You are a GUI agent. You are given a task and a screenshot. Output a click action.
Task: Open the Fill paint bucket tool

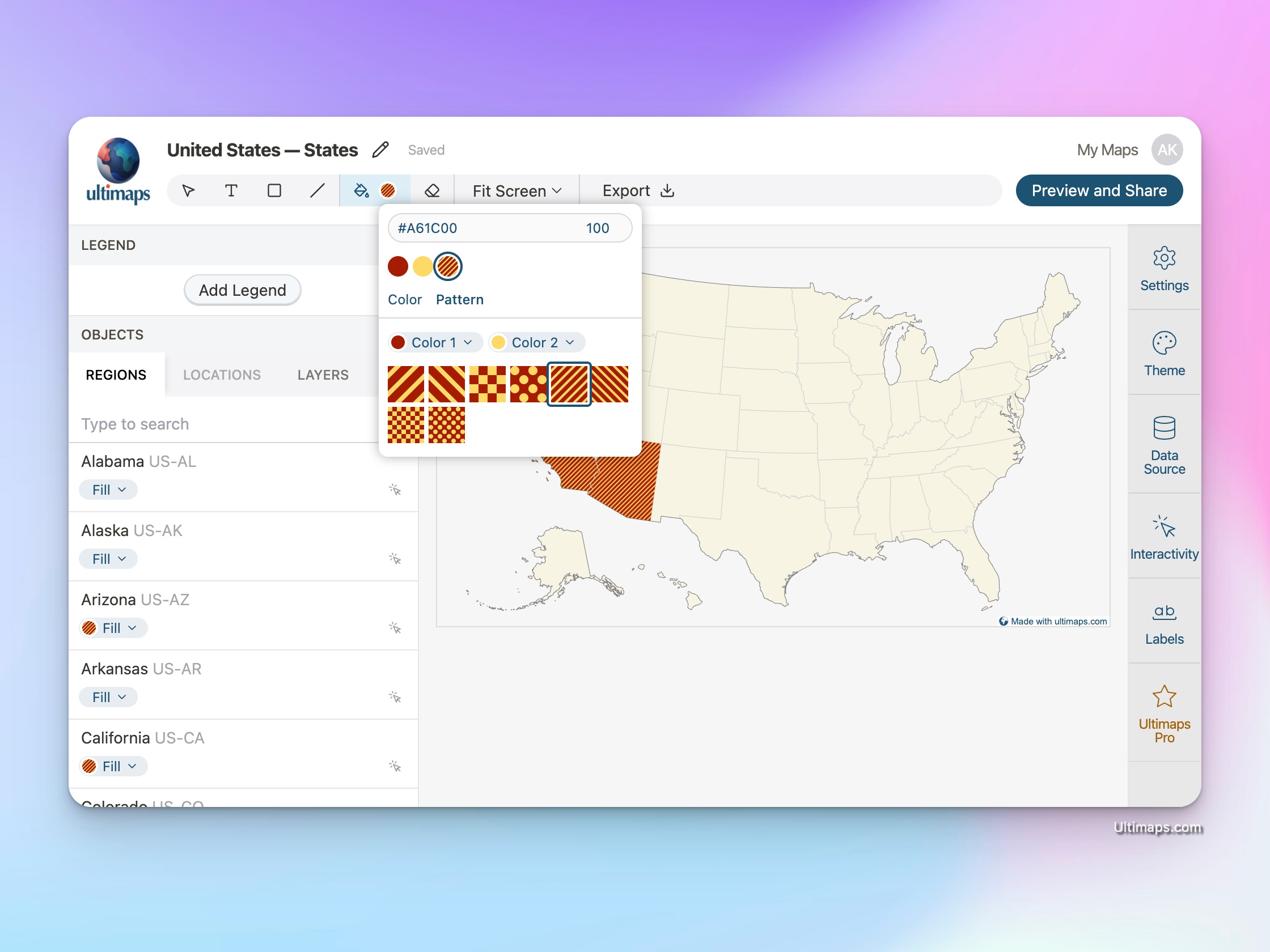point(361,190)
